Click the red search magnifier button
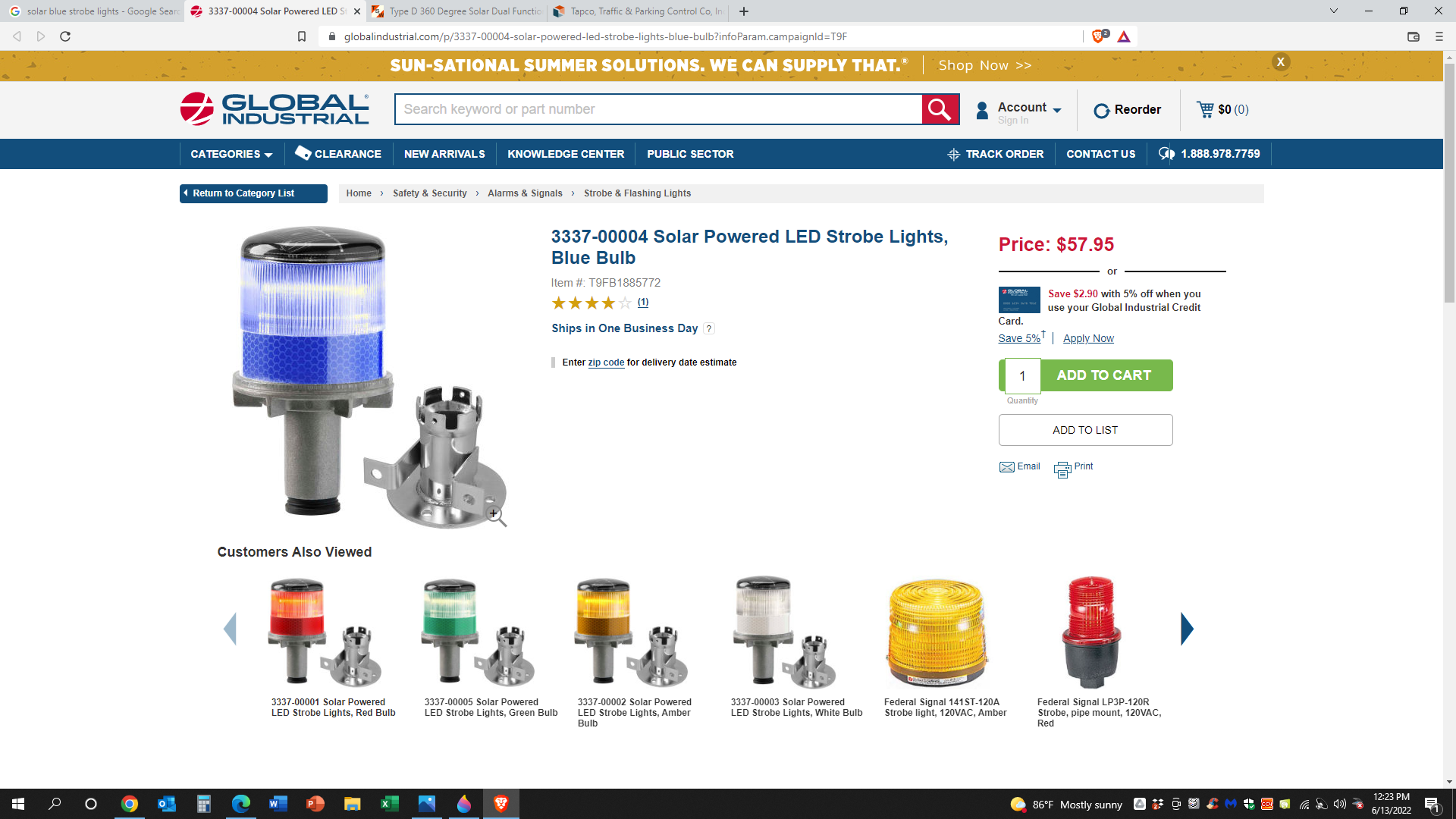The image size is (1456, 819). 940,109
